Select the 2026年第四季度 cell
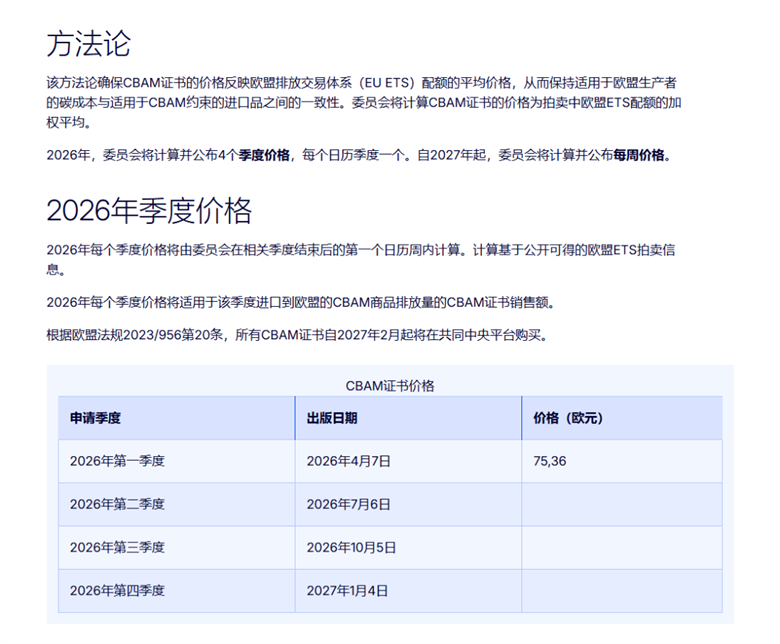Screen dimensions: 780x644 (x=177, y=591)
